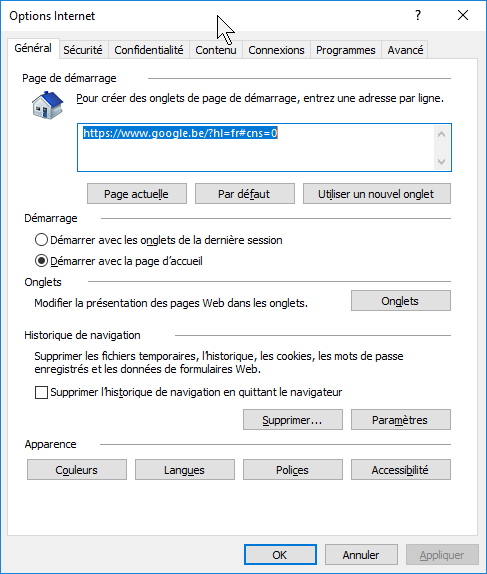The image size is (487, 574).
Task: Click the down arrow in URL box scrollbar
Action: click(x=442, y=161)
